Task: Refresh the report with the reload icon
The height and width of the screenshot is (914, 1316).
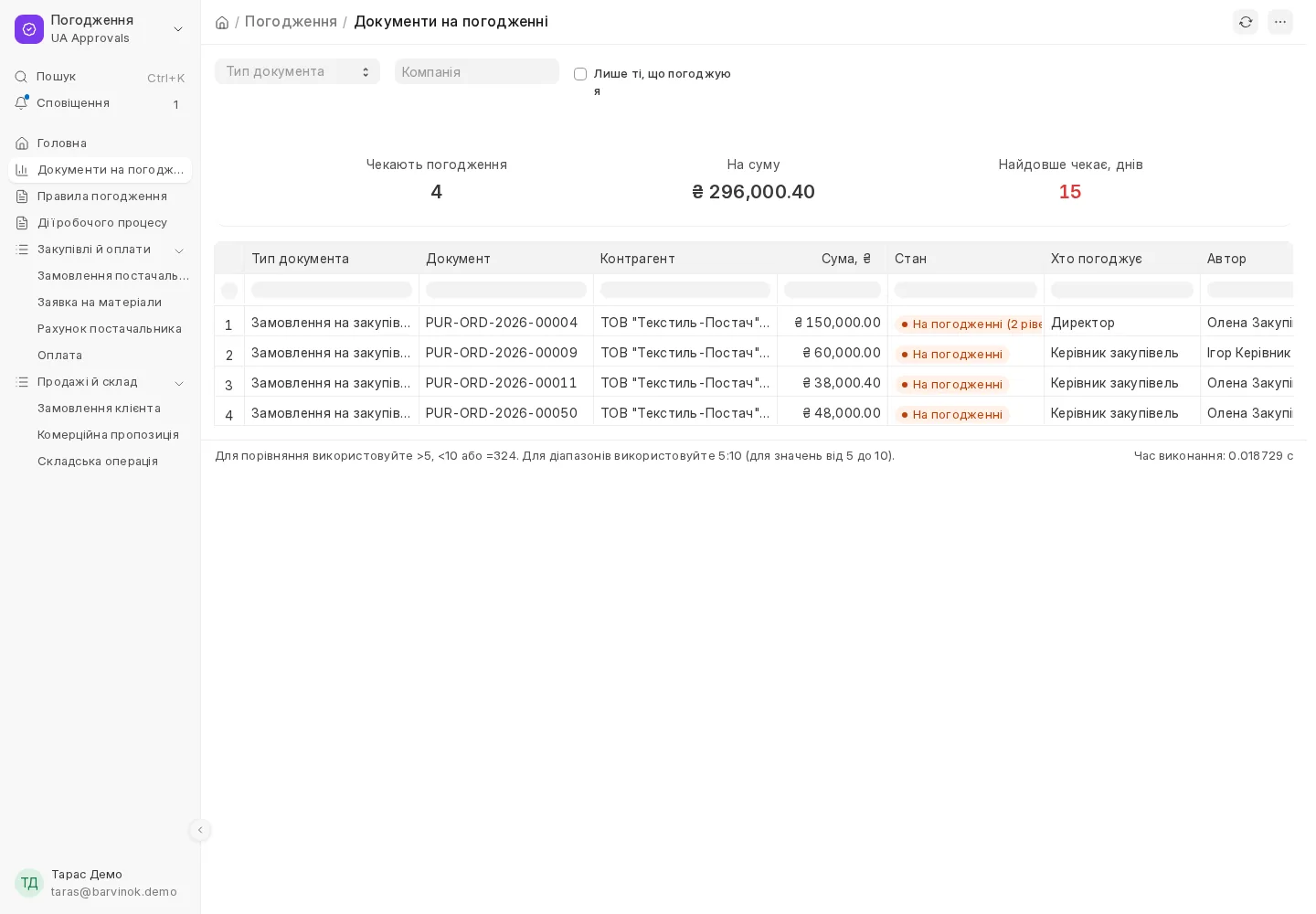Action: (x=1246, y=22)
